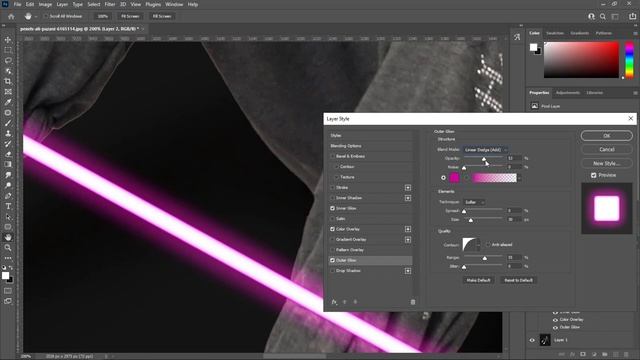Open the Filter menu
640x360 pixels.
[x=110, y=4]
